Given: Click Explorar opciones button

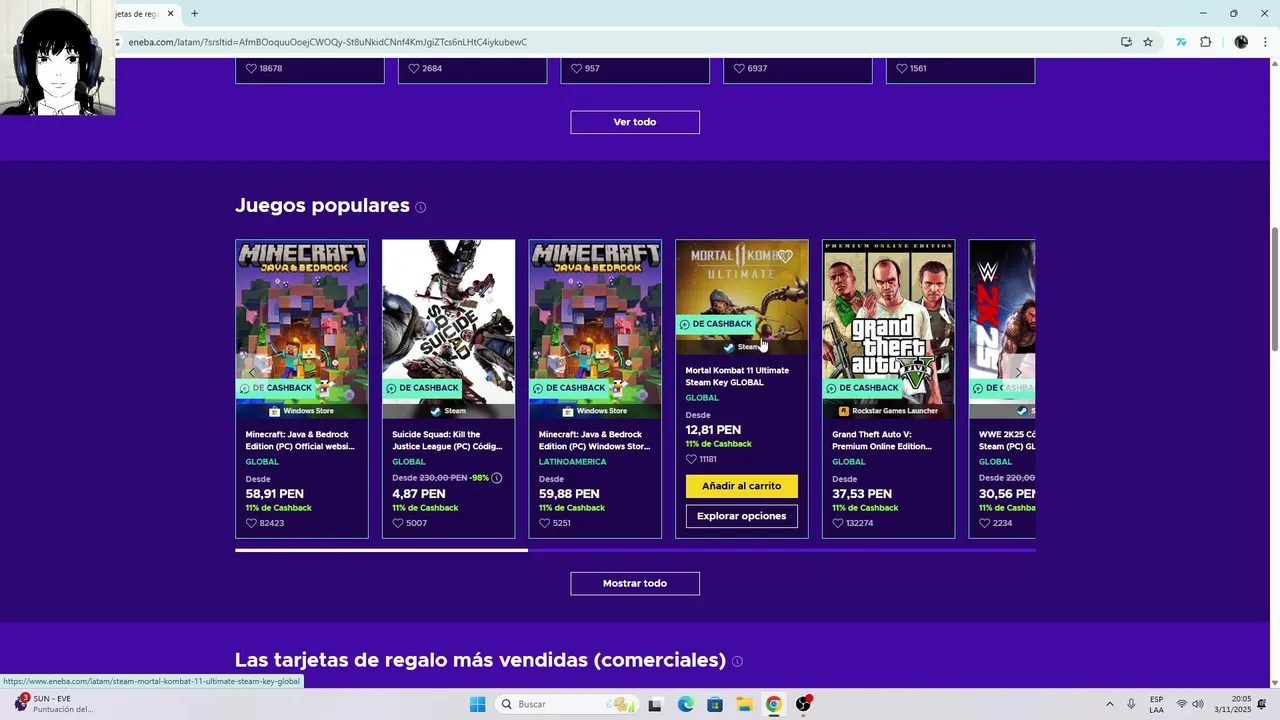Looking at the screenshot, I should [x=742, y=516].
